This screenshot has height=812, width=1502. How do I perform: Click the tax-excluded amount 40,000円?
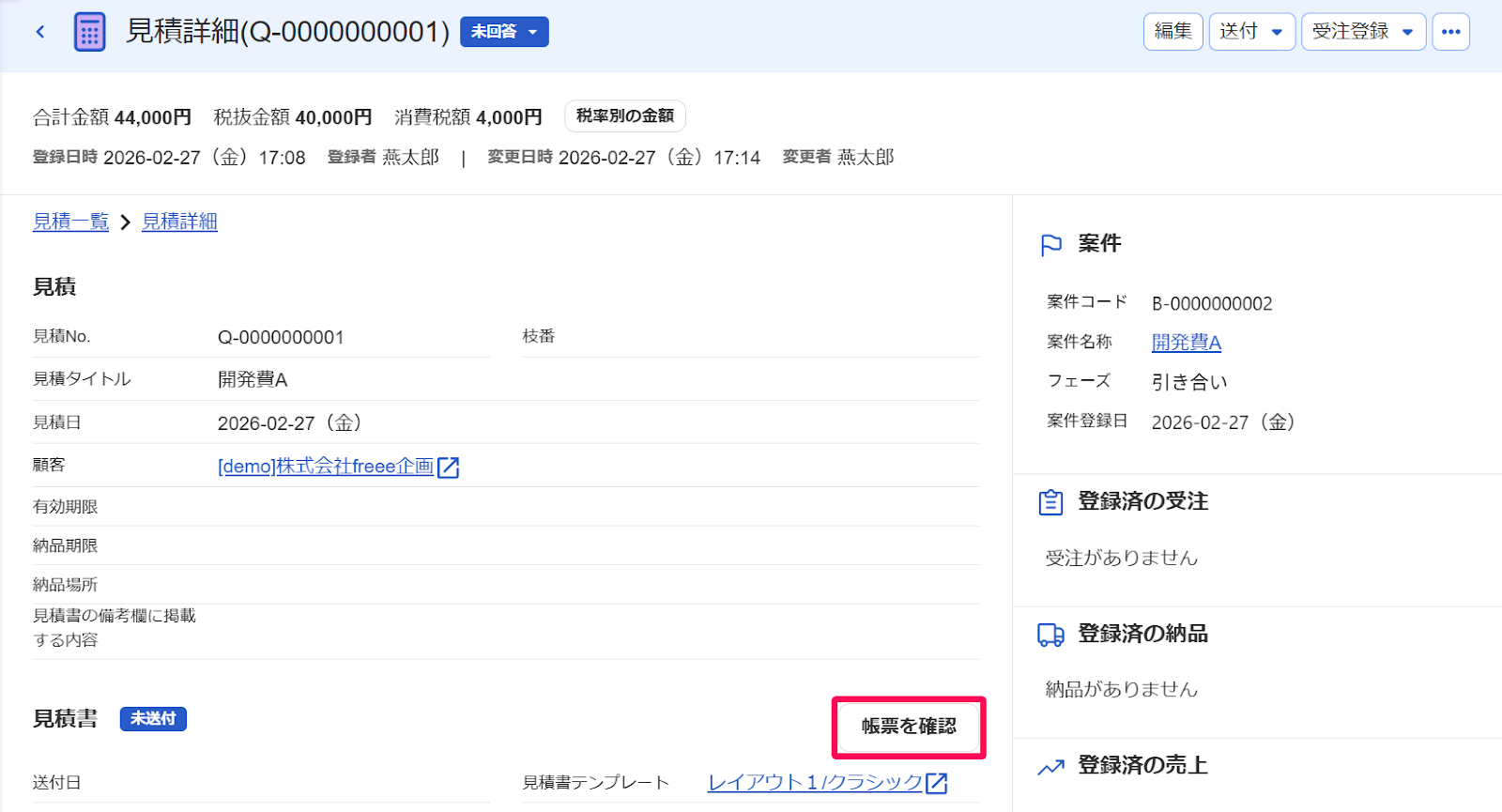[333, 117]
